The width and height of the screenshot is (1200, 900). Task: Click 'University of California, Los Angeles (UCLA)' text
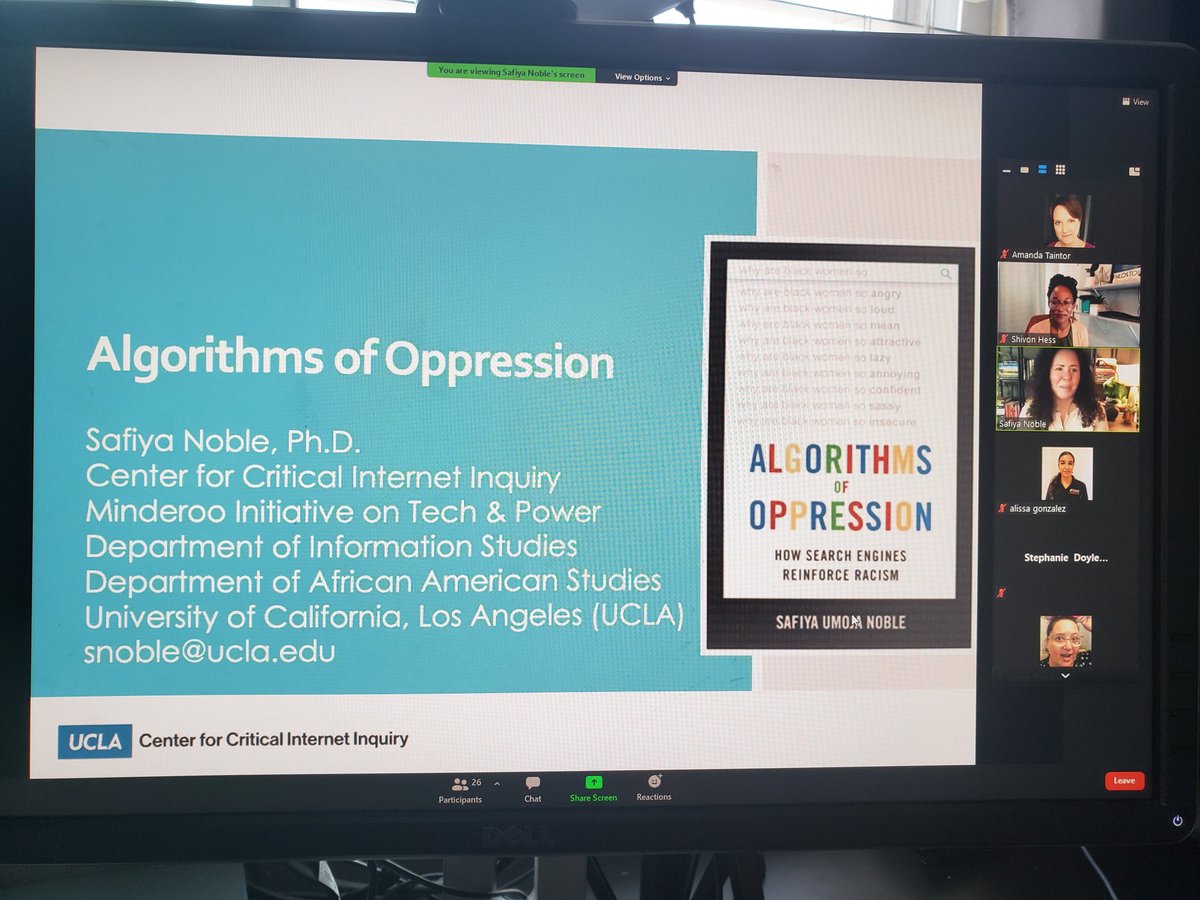point(385,616)
